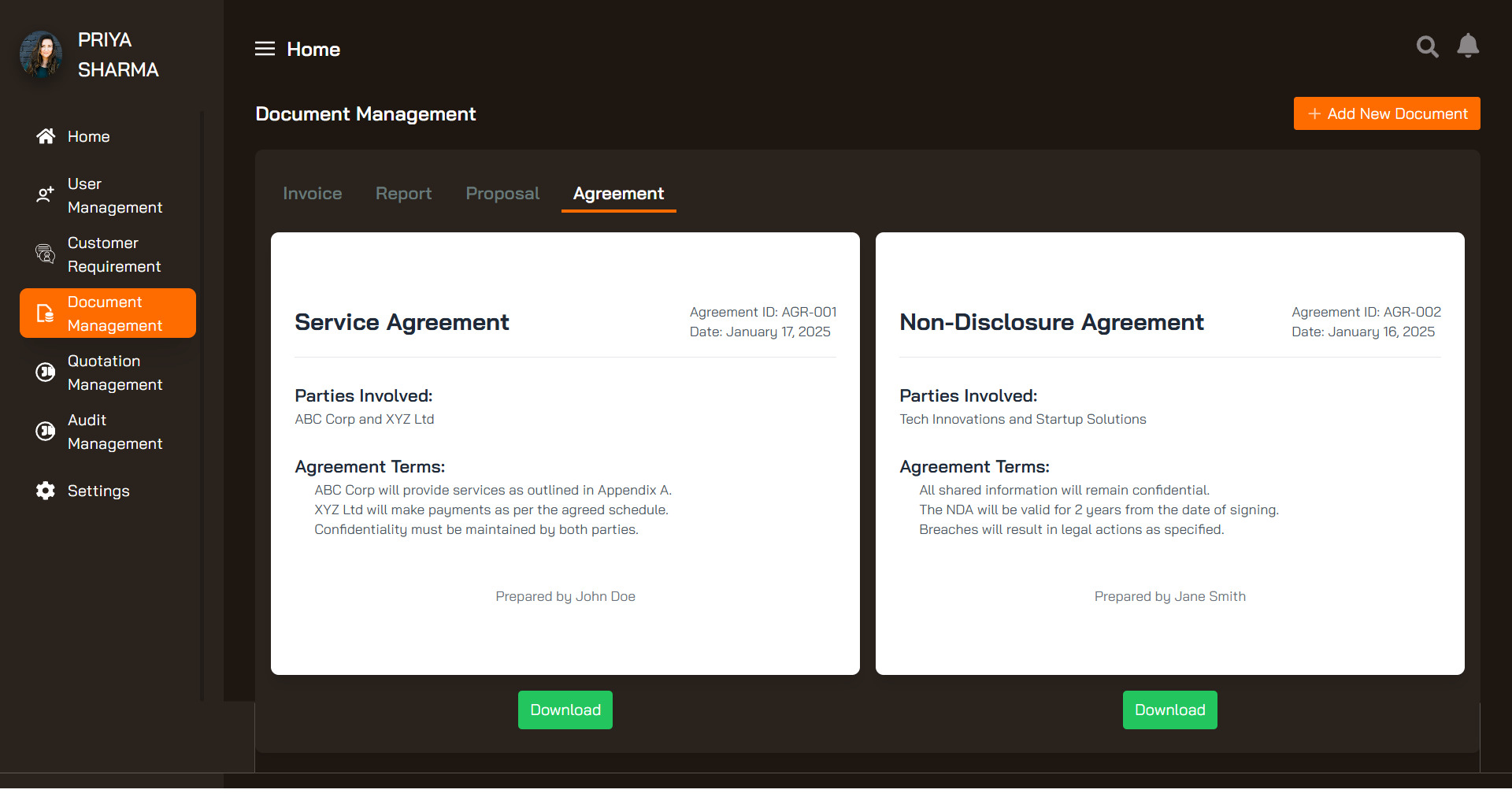Viewport: 1512px width, 797px height.
Task: Click Prepared by Jane Smith
Action: click(x=1170, y=596)
